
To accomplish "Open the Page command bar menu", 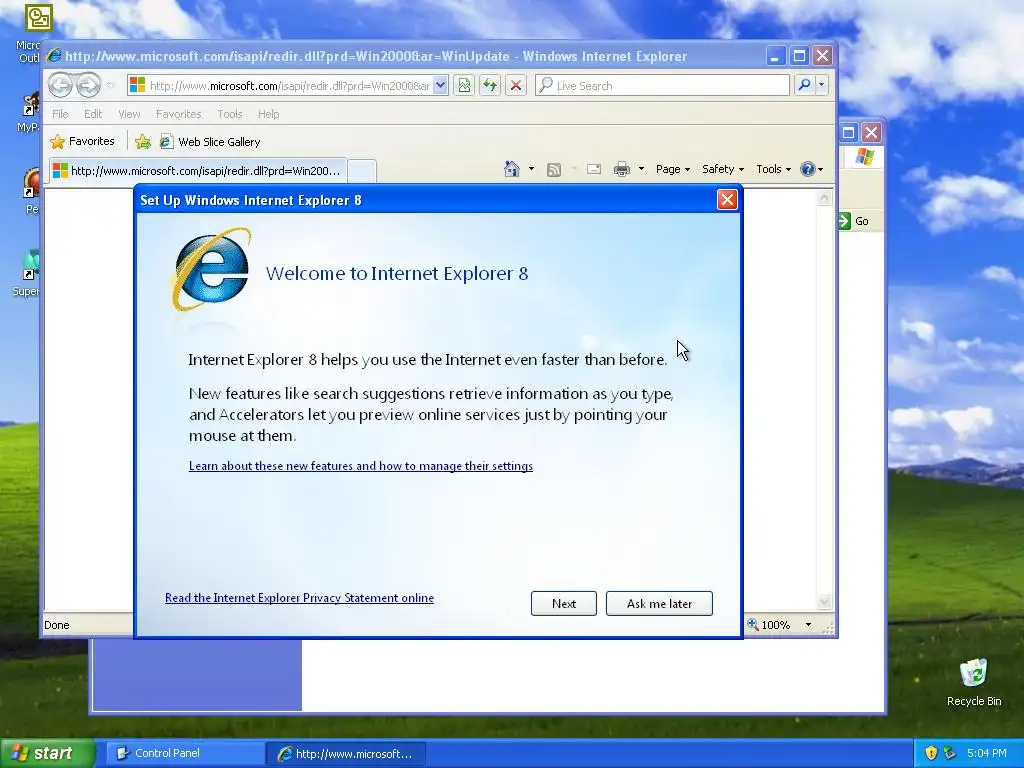I will (x=673, y=169).
